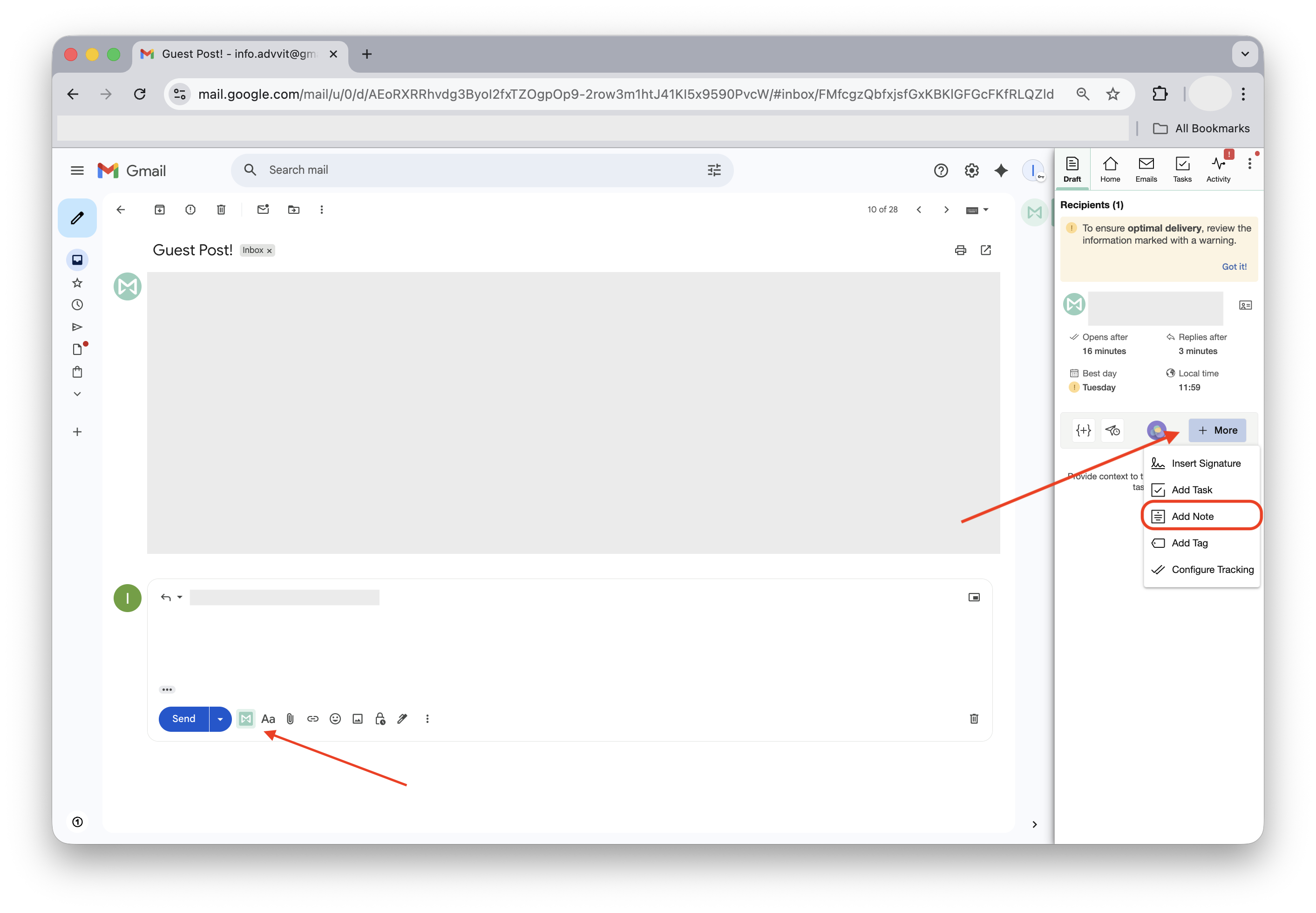The height and width of the screenshot is (913, 1316).
Task: Open the Tasks tab in side panel
Action: 1182,170
